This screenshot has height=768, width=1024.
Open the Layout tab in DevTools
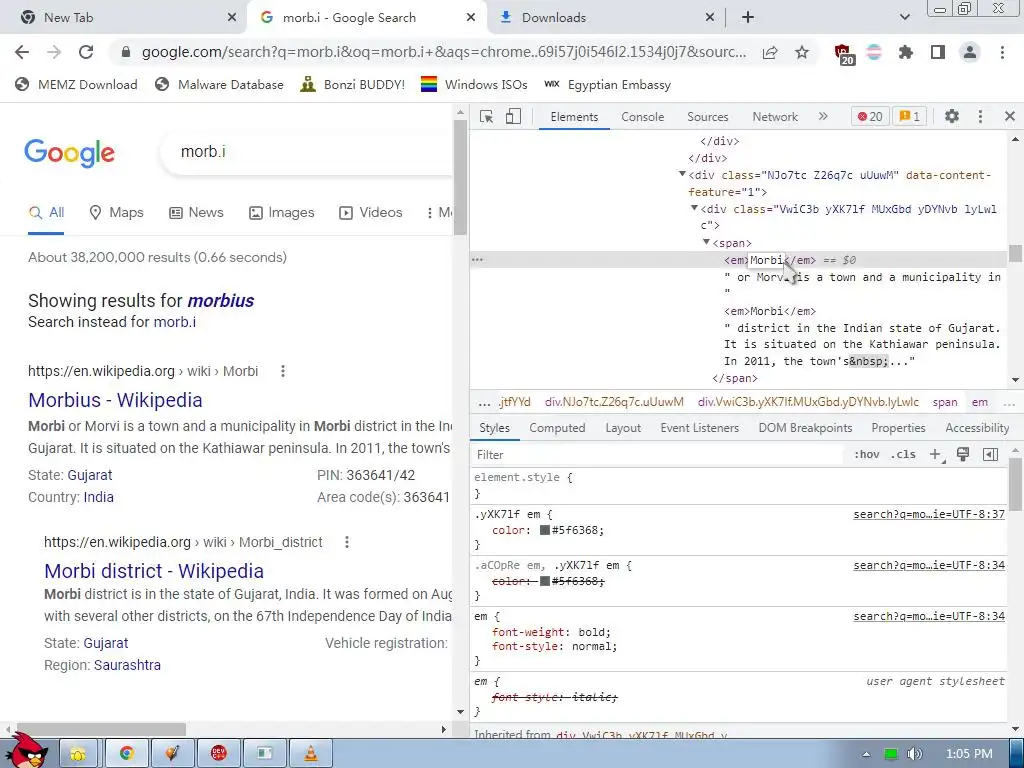tap(622, 428)
